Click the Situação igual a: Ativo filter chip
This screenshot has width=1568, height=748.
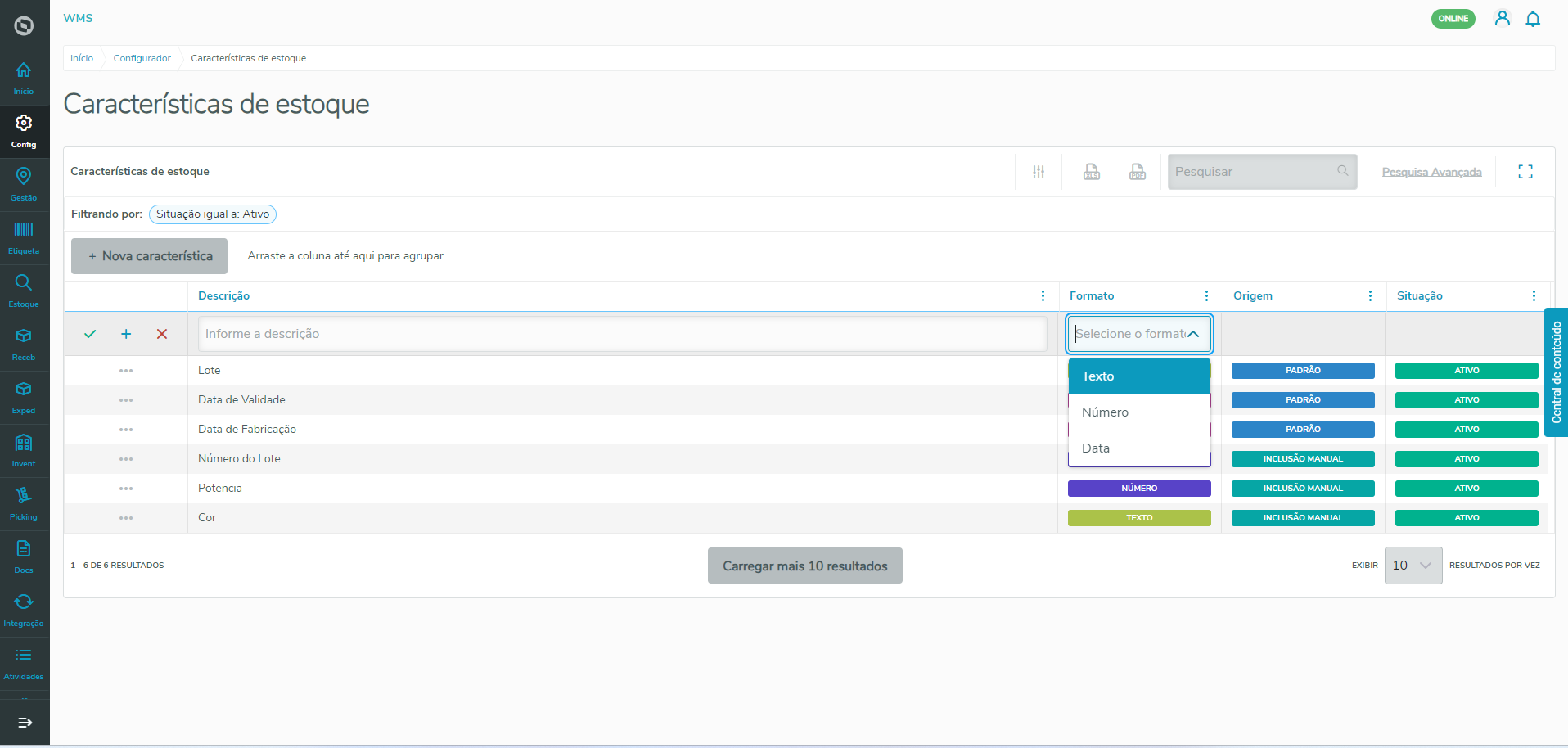click(213, 214)
